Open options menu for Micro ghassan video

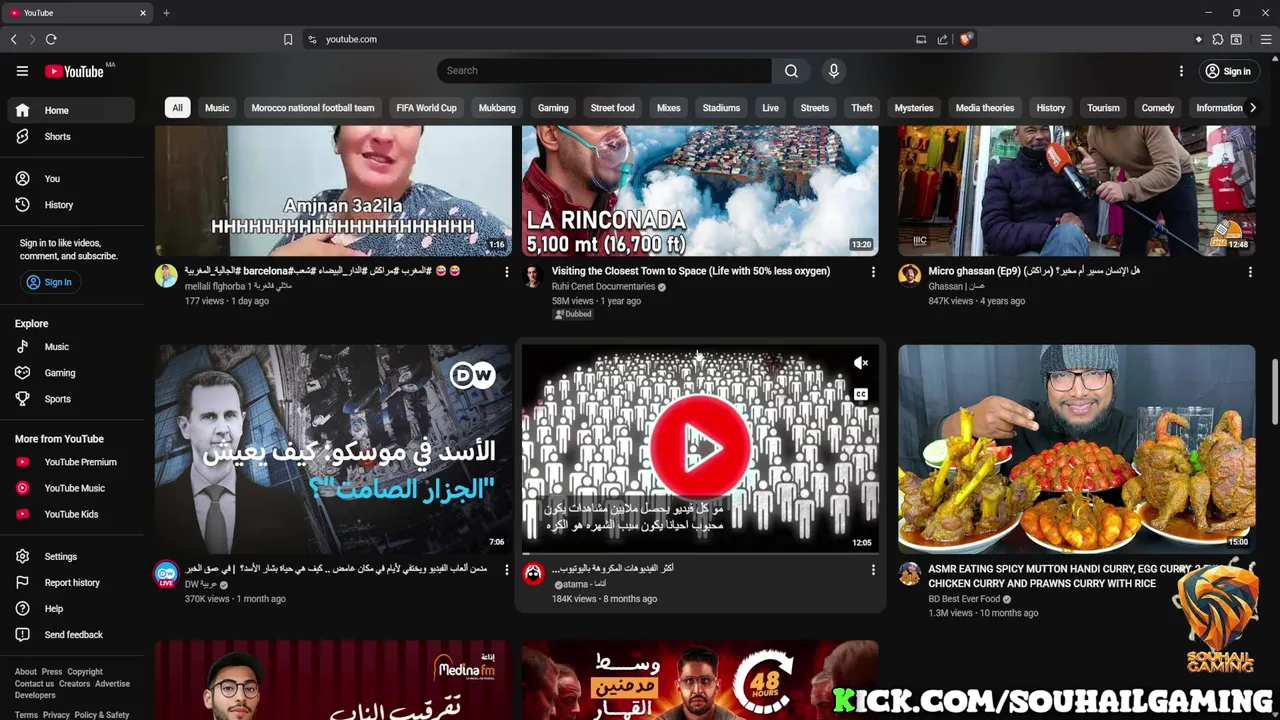click(1250, 272)
